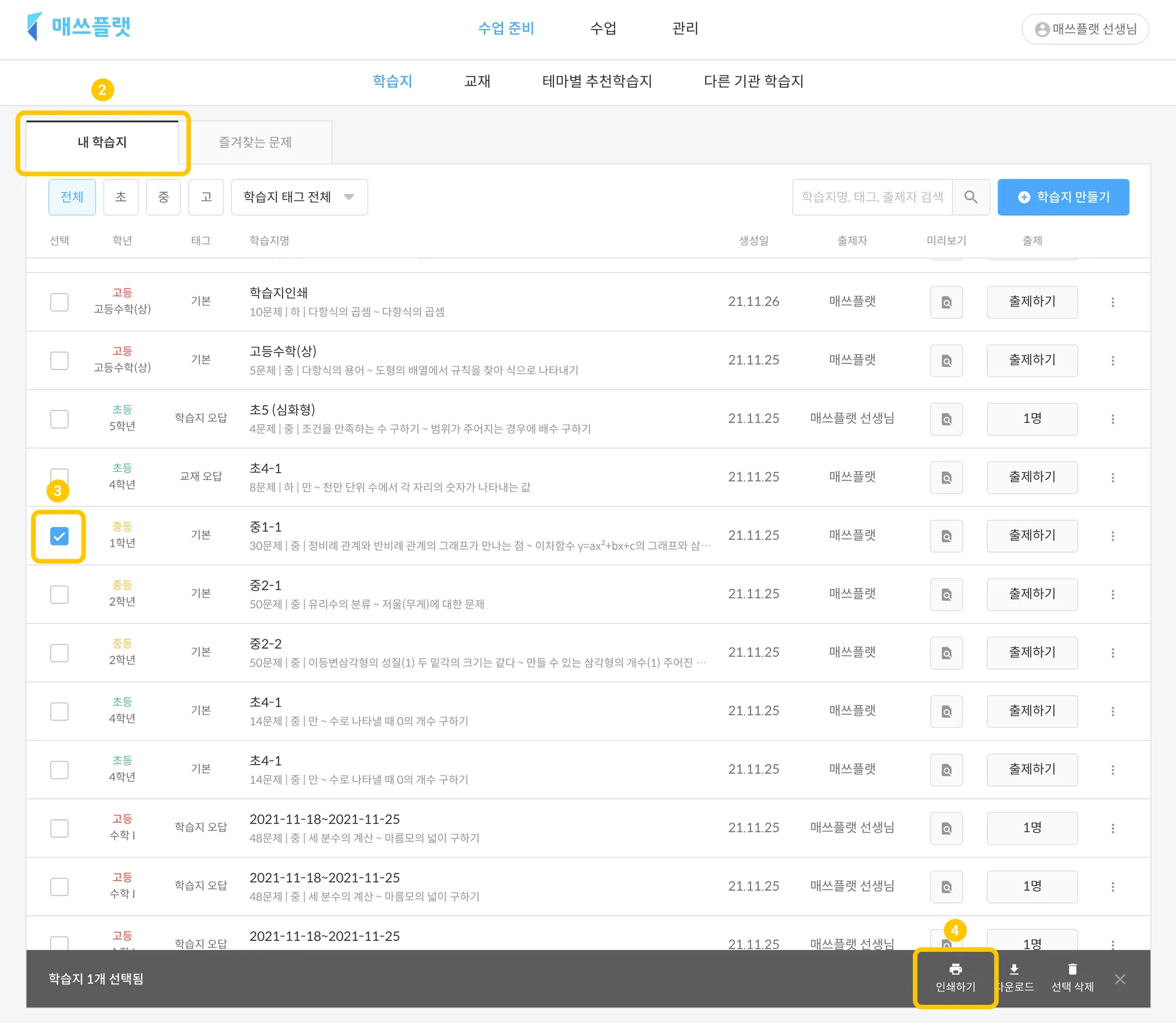
Task: Open the kebab menu for 중2-2 row
Action: pyautogui.click(x=1112, y=653)
